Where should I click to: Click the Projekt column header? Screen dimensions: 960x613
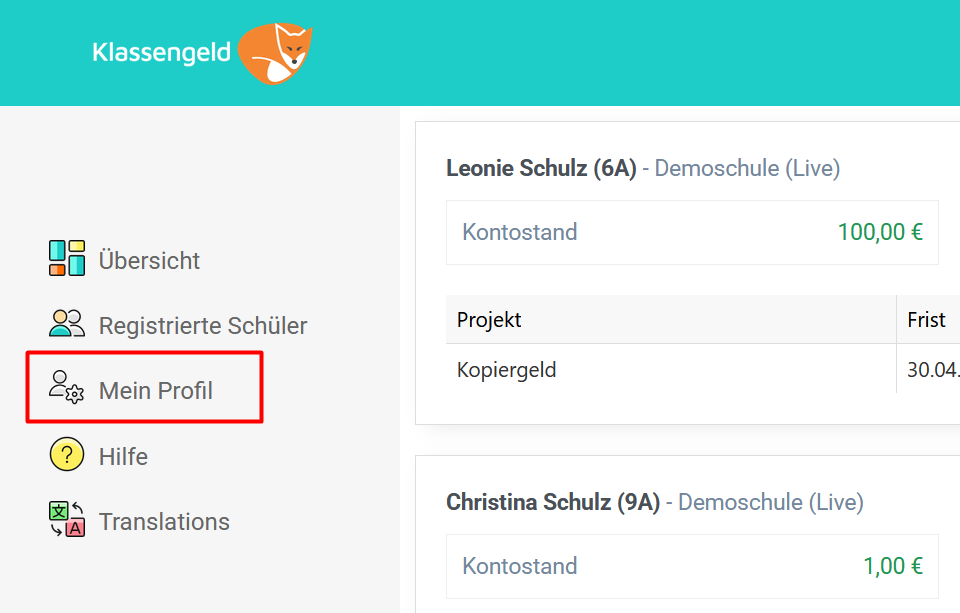[489, 320]
